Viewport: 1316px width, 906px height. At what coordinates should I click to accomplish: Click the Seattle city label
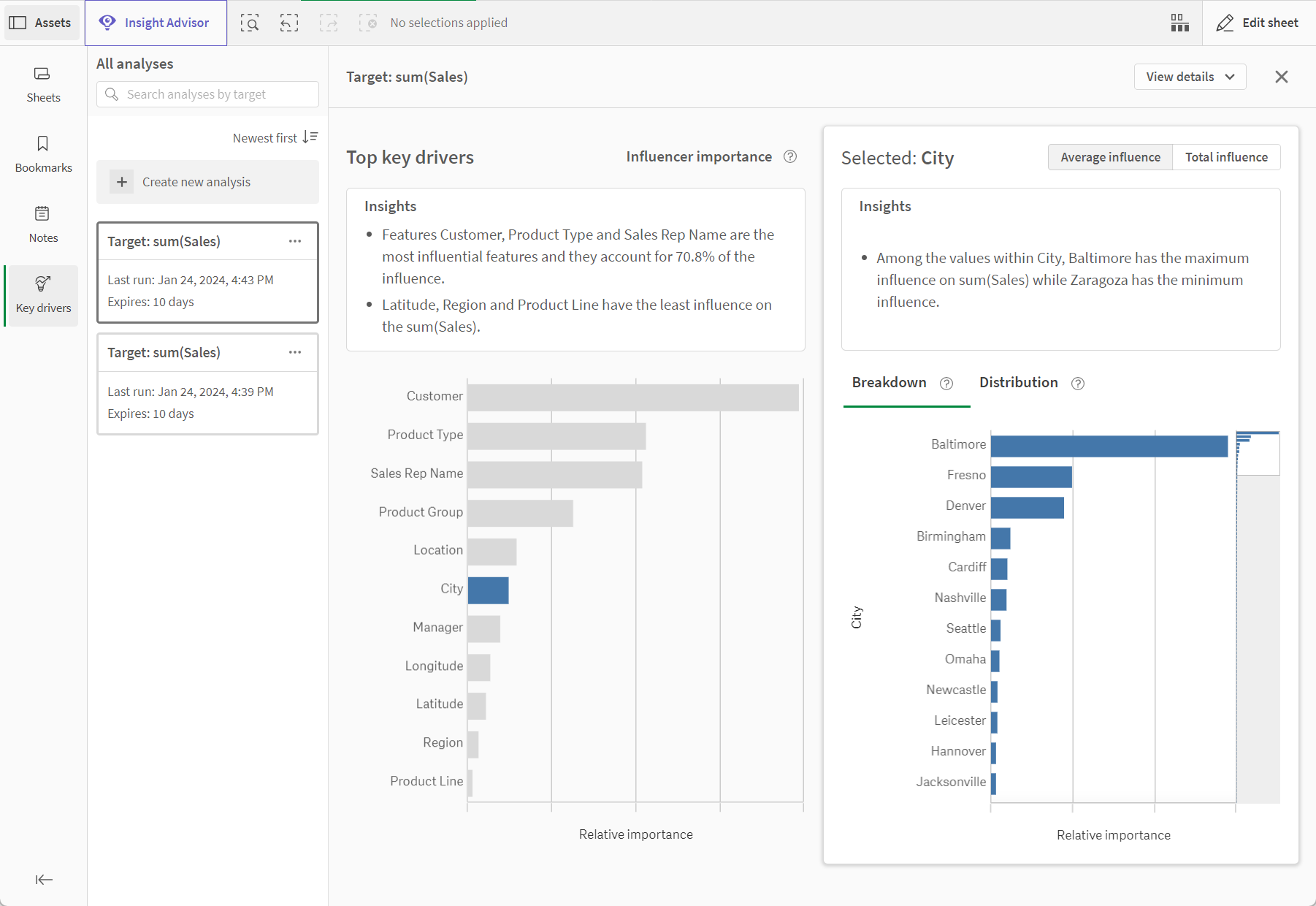[966, 628]
